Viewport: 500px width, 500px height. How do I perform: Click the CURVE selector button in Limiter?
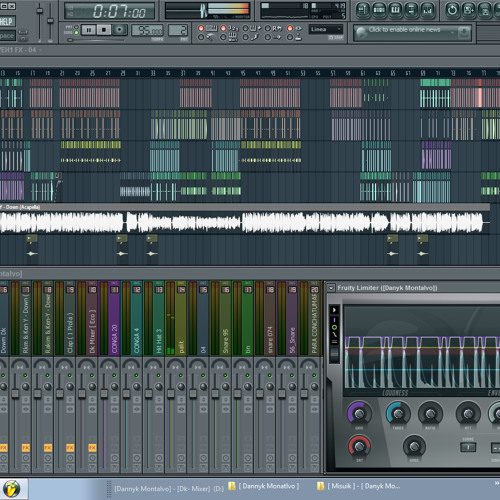point(468,447)
